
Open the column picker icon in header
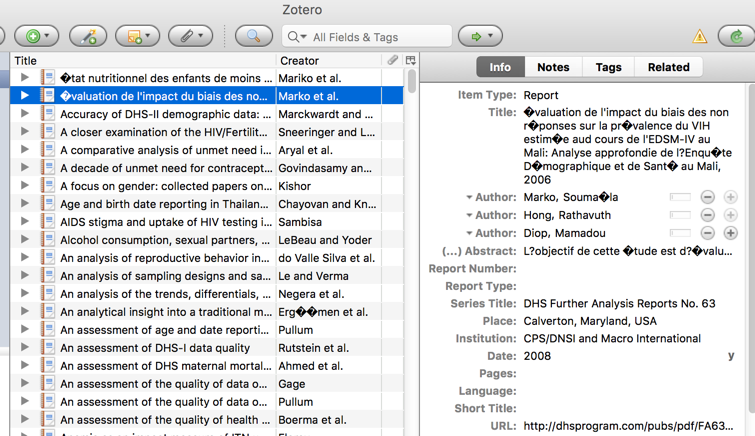coord(410,61)
